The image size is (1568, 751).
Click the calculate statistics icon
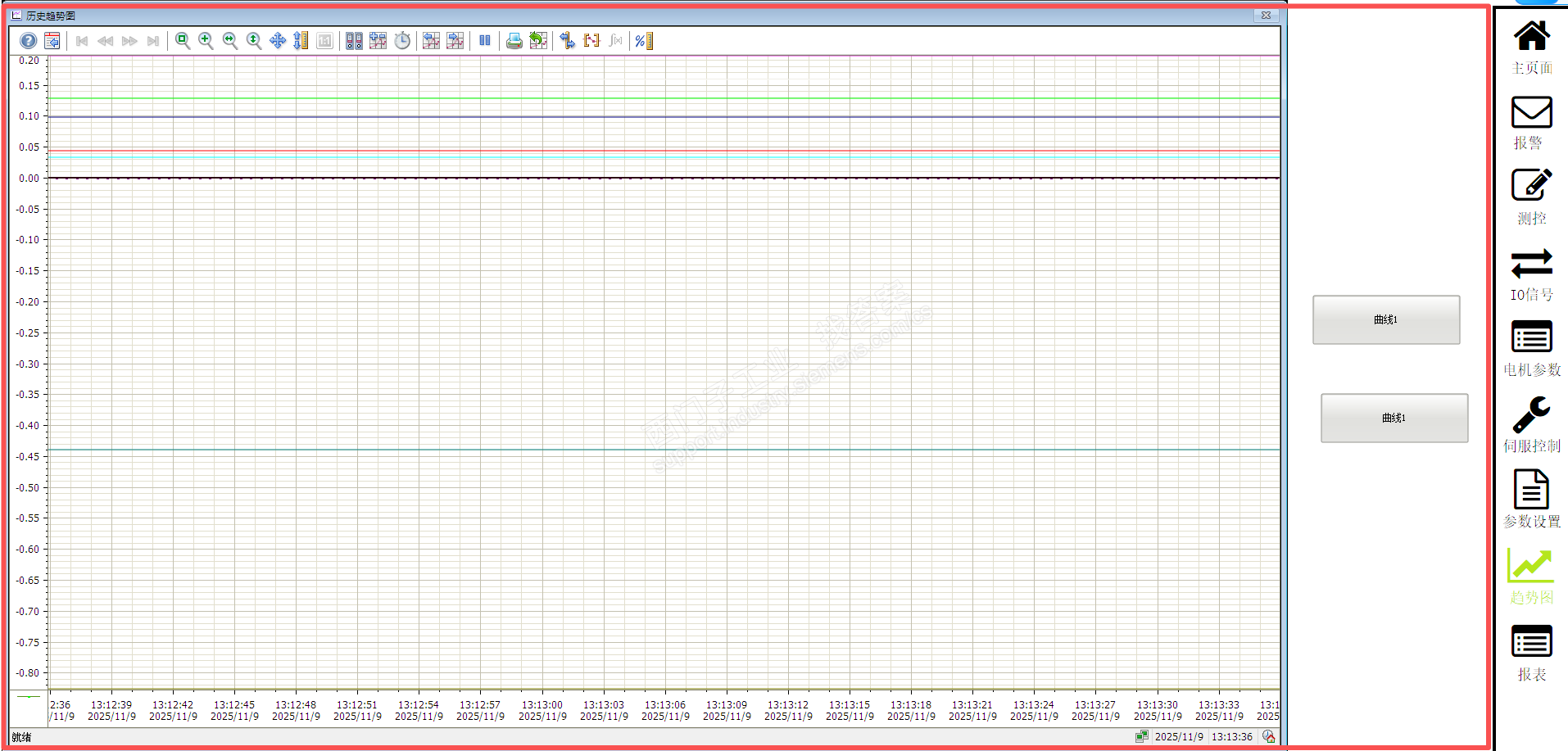(615, 41)
